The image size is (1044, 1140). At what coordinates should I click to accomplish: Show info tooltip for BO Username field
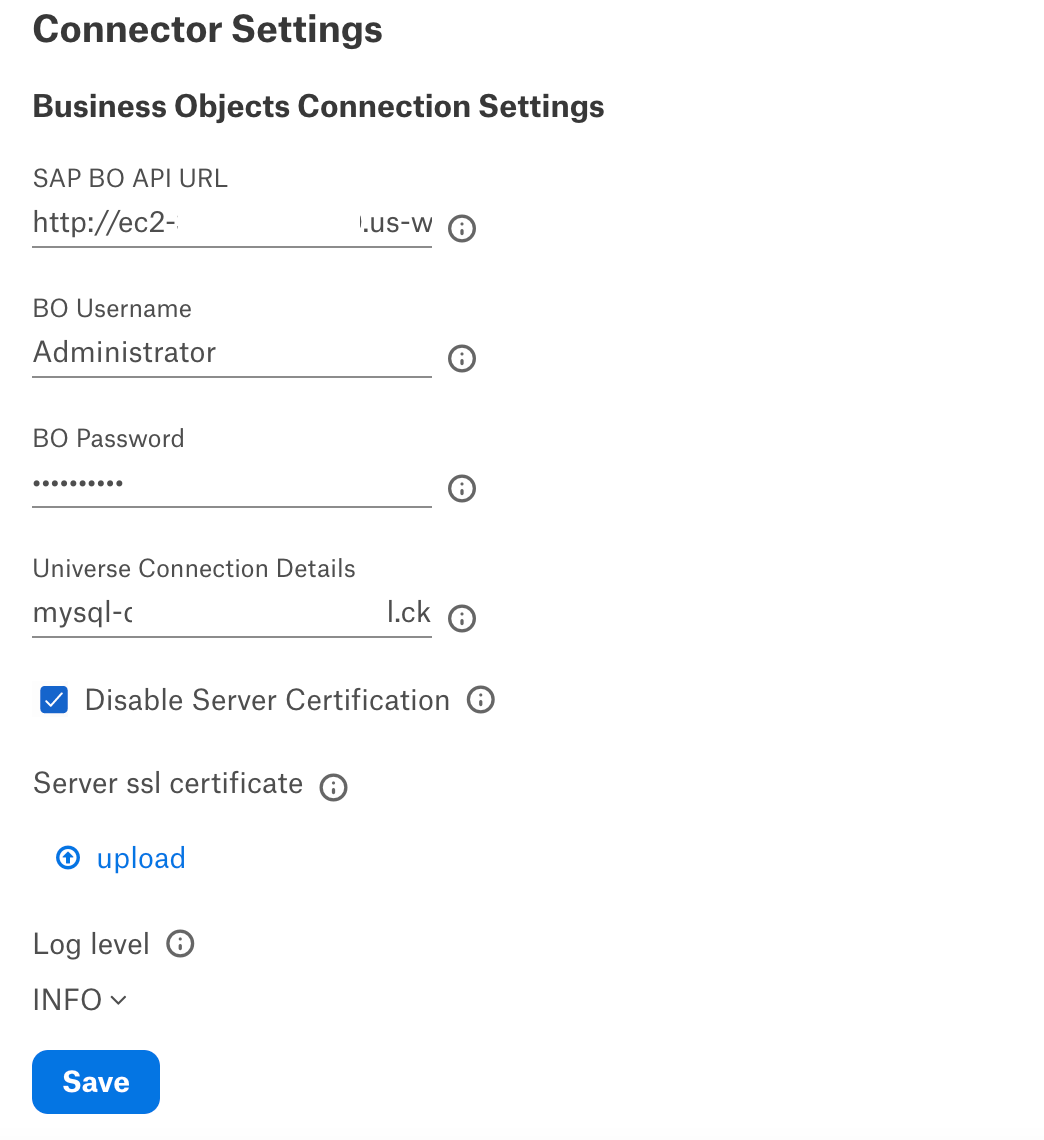point(462,358)
